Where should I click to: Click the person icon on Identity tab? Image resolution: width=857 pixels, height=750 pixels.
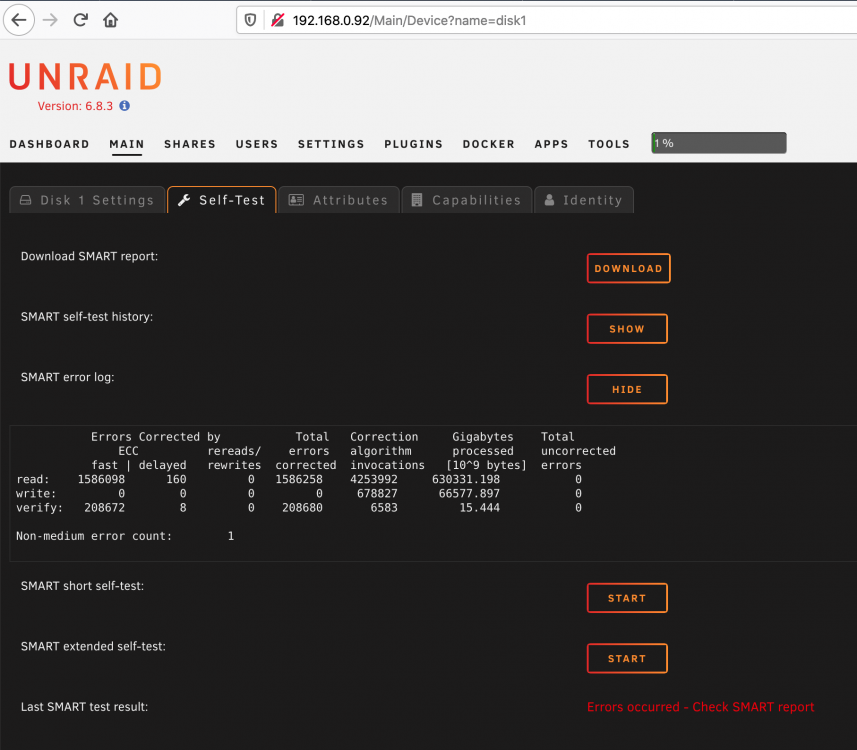pos(550,200)
